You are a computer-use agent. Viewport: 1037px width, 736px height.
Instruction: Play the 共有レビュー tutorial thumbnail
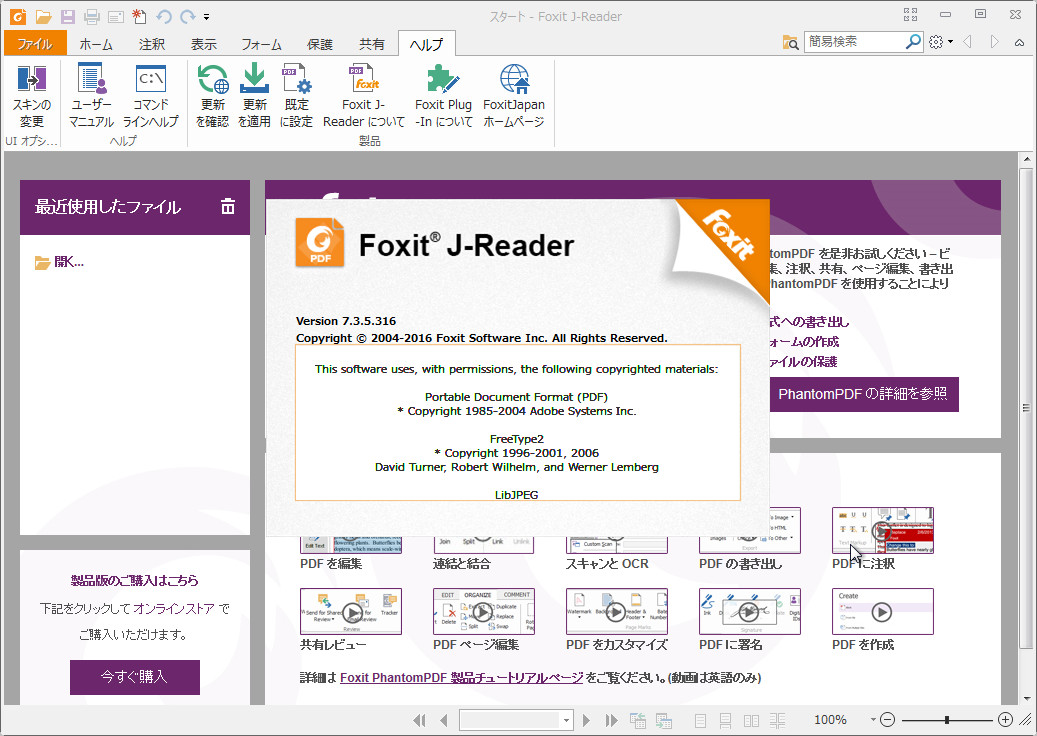tap(351, 612)
